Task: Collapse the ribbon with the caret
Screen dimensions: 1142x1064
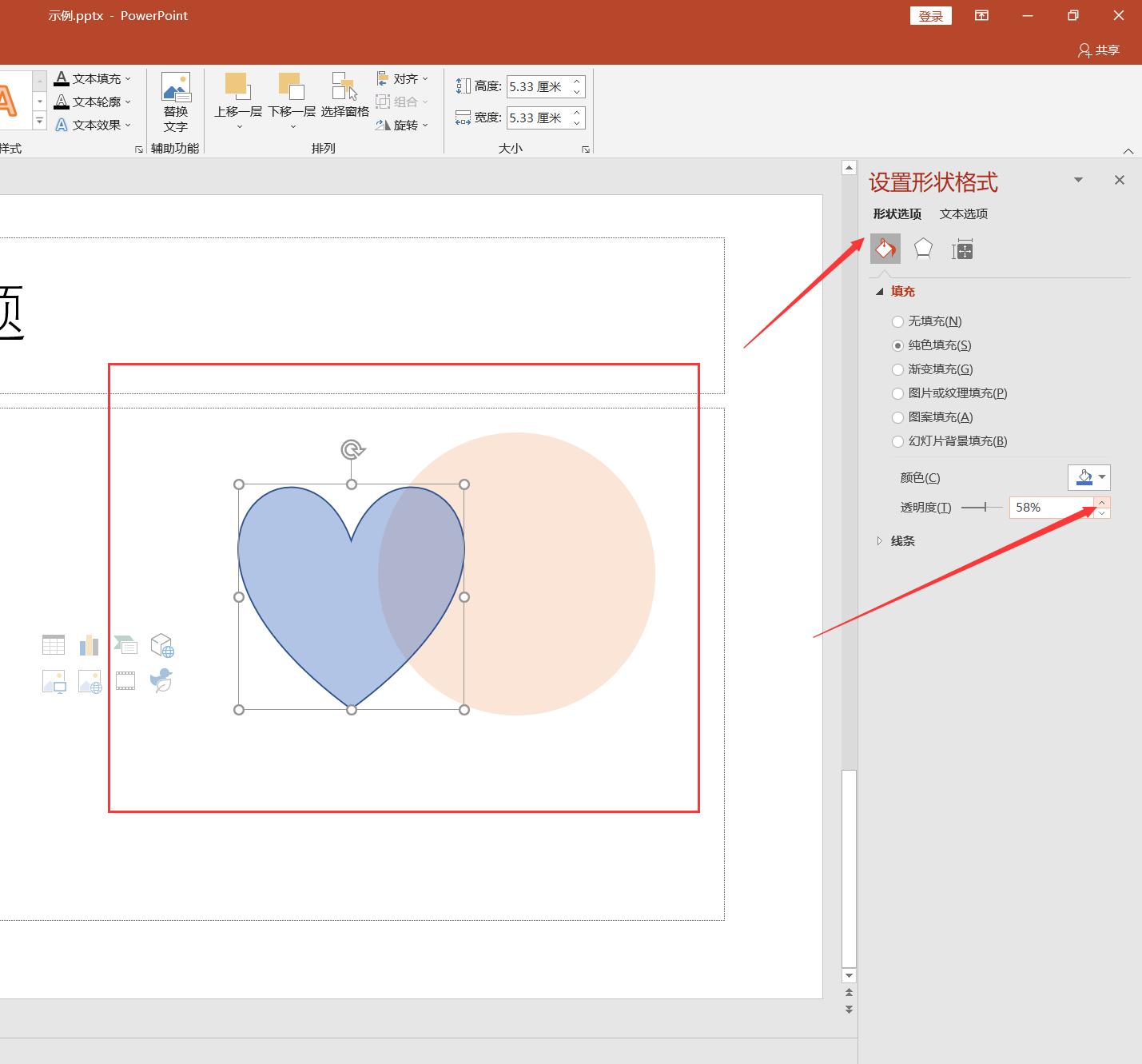Action: point(1128,150)
